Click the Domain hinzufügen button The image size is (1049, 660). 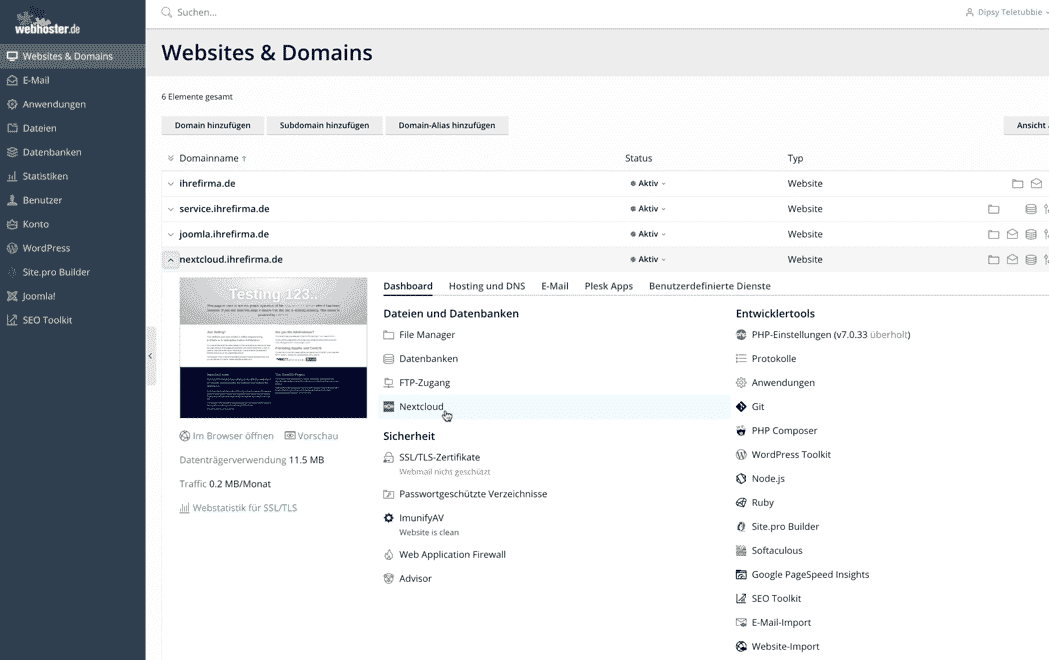pos(213,126)
